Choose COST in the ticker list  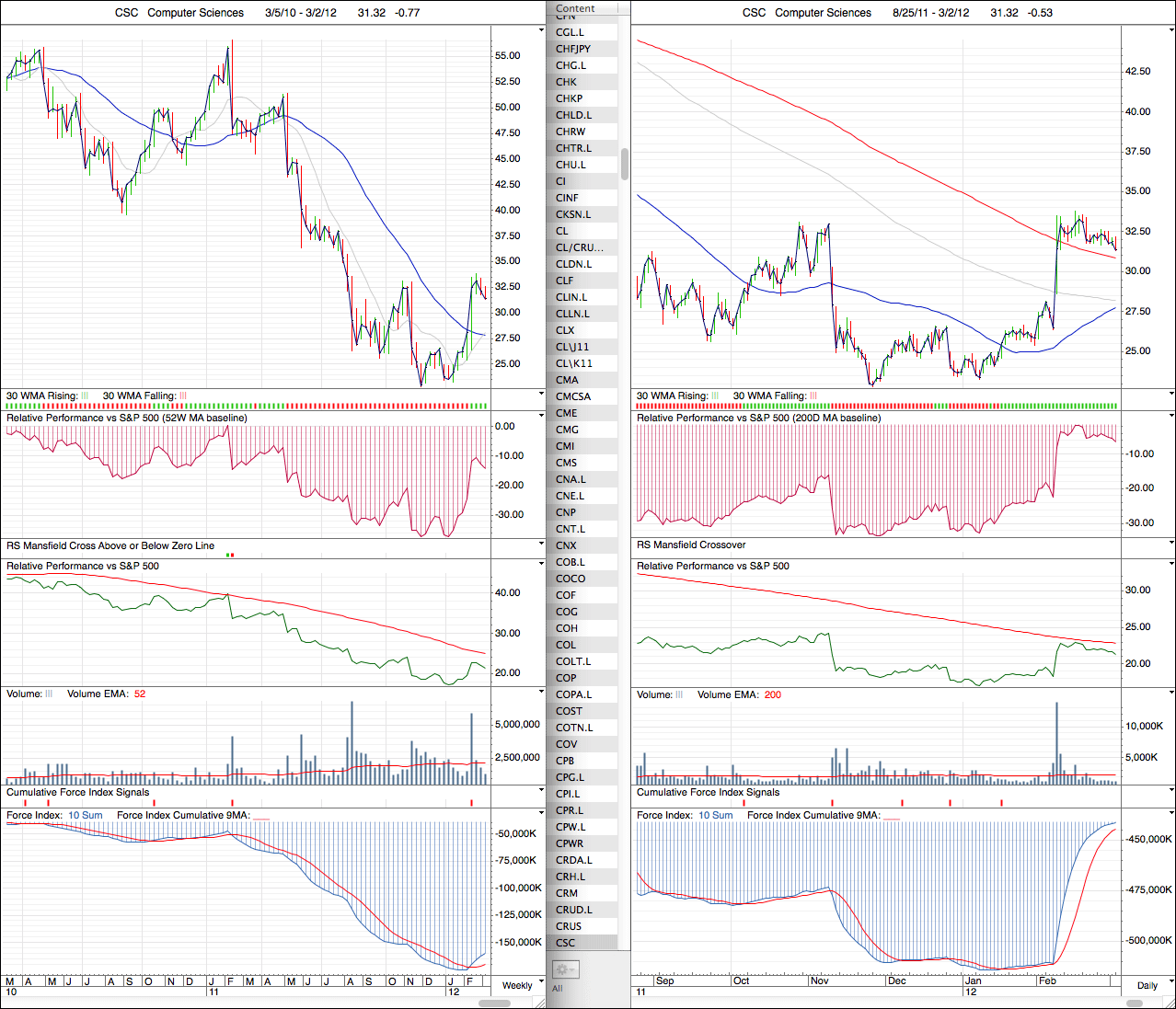(569, 711)
